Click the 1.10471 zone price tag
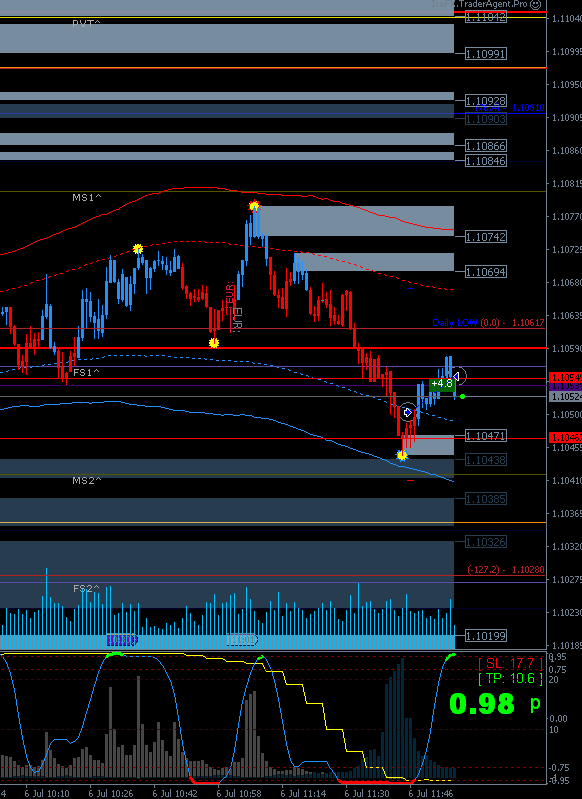The width and height of the screenshot is (582, 799). tap(486, 436)
